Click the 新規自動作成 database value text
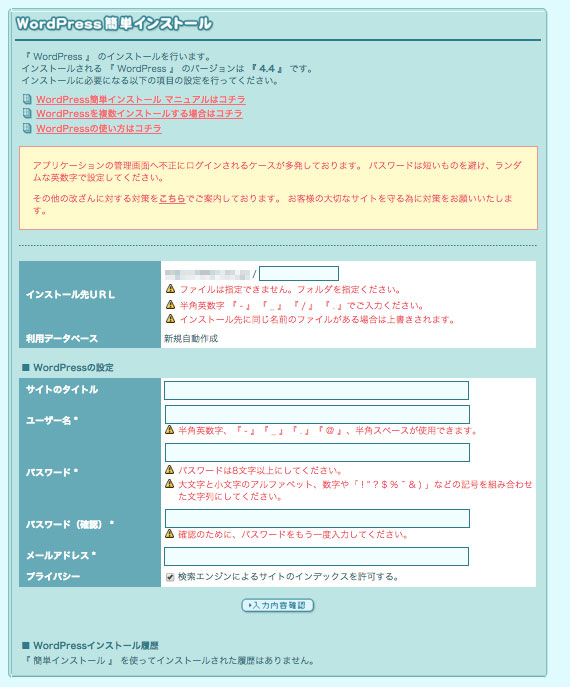This screenshot has height=687, width=570. point(191,339)
